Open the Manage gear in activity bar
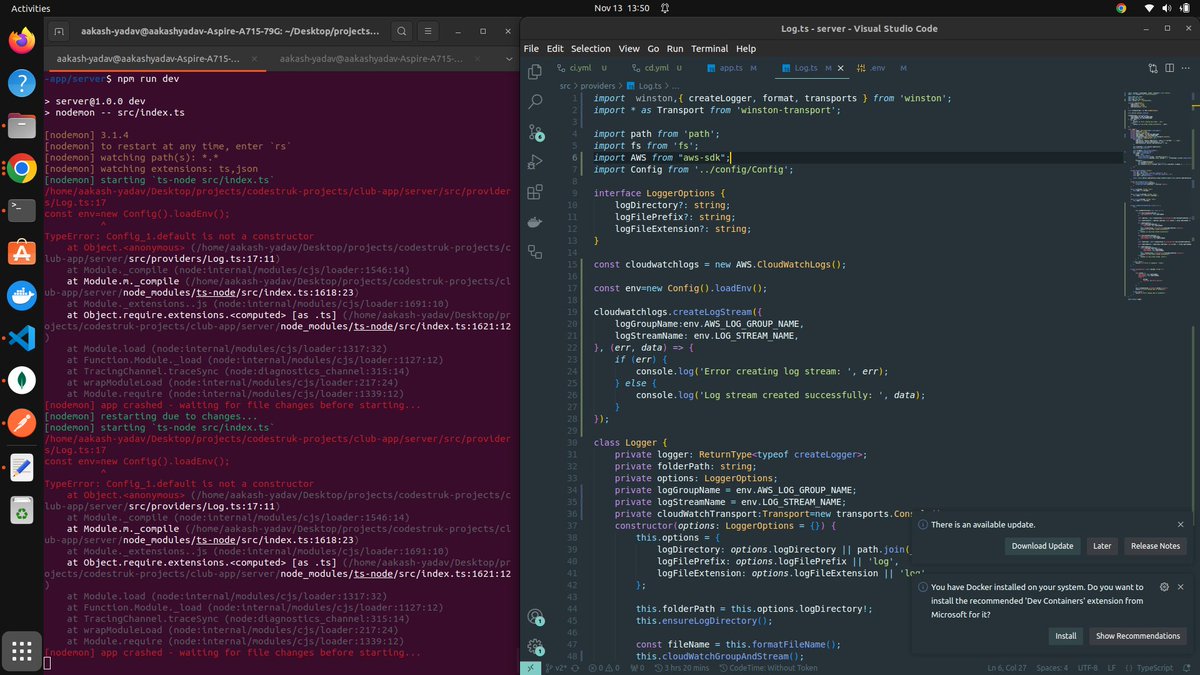 535,647
